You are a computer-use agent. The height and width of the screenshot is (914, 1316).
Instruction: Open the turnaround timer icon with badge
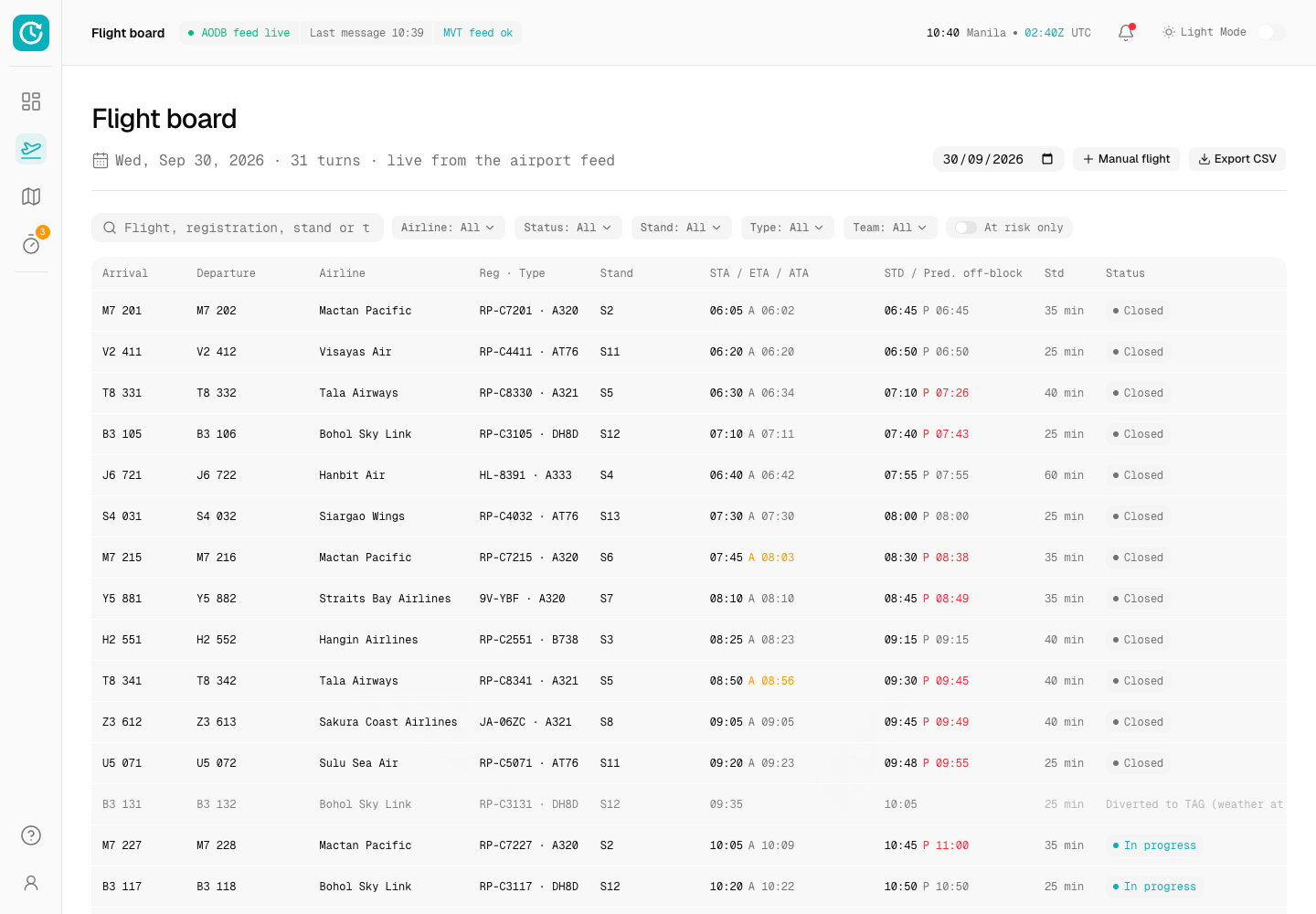click(31, 244)
